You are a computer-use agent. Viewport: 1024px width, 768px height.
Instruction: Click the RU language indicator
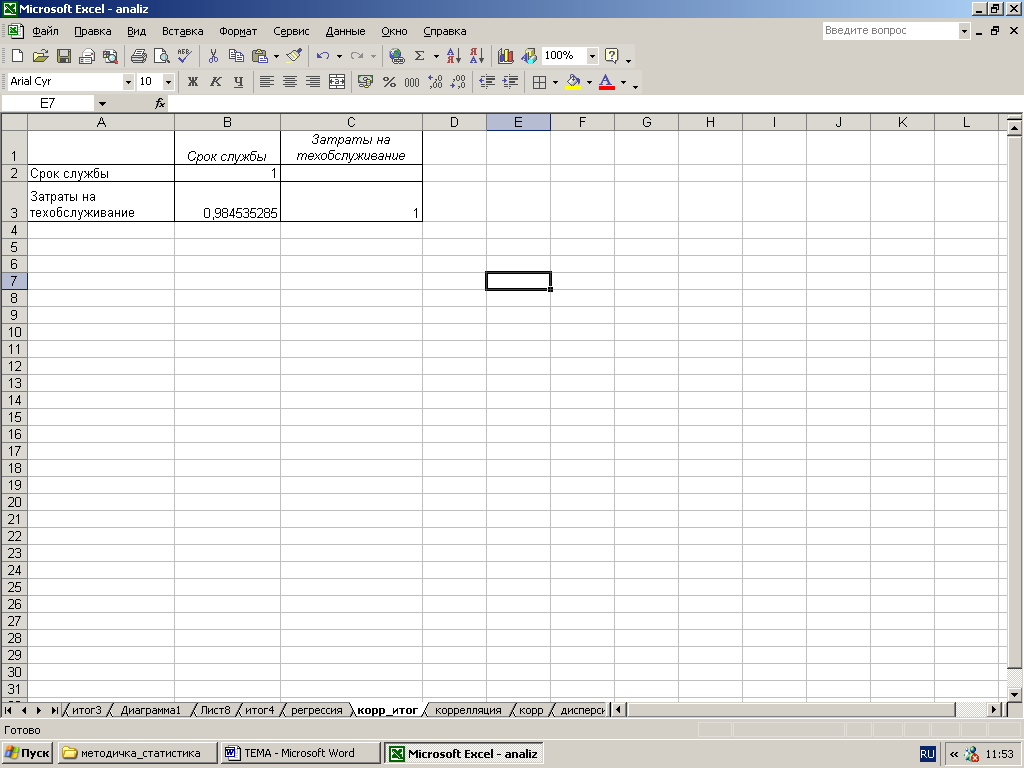(x=927, y=754)
